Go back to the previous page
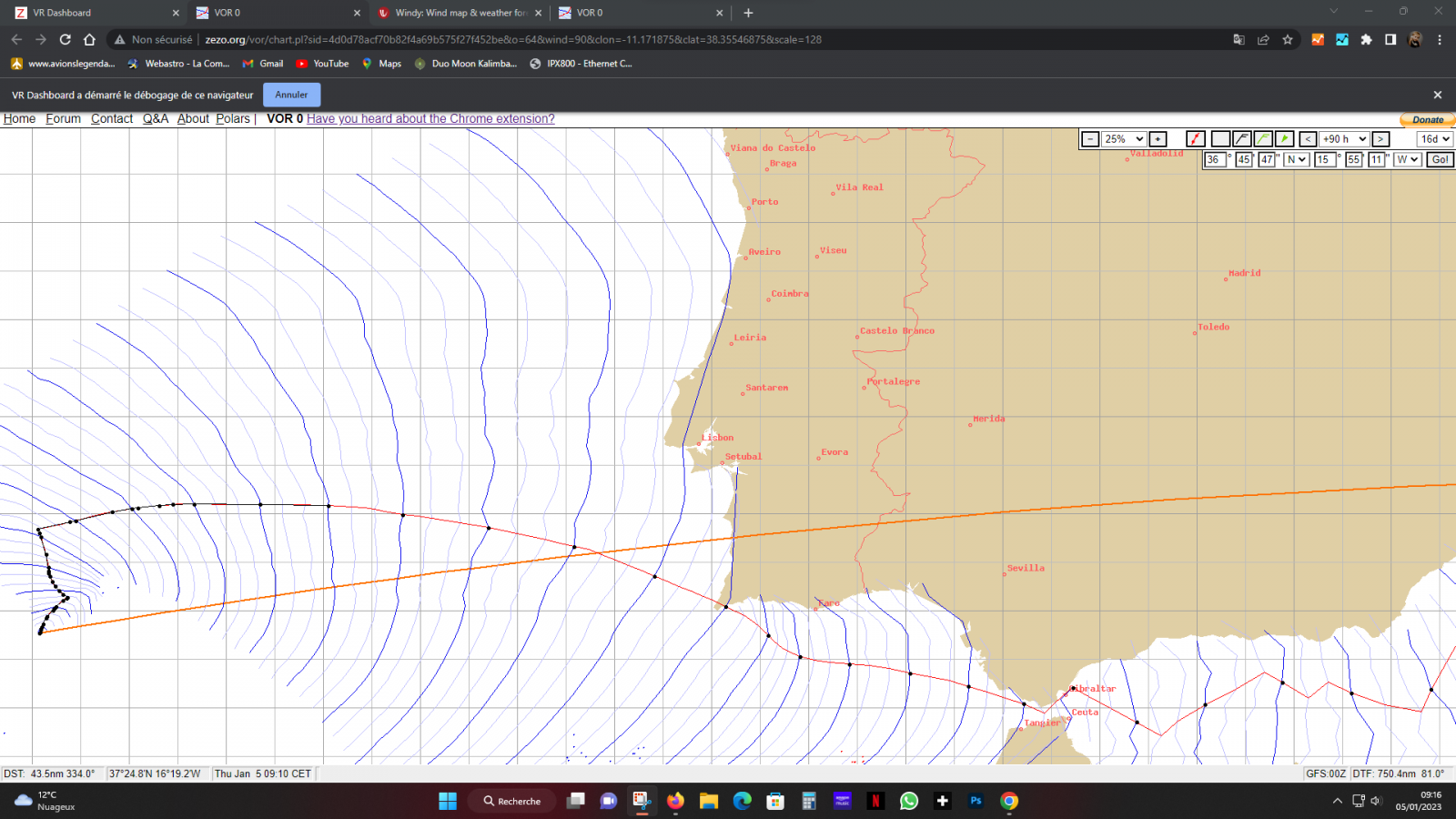The width and height of the screenshot is (1456, 819). (16, 39)
